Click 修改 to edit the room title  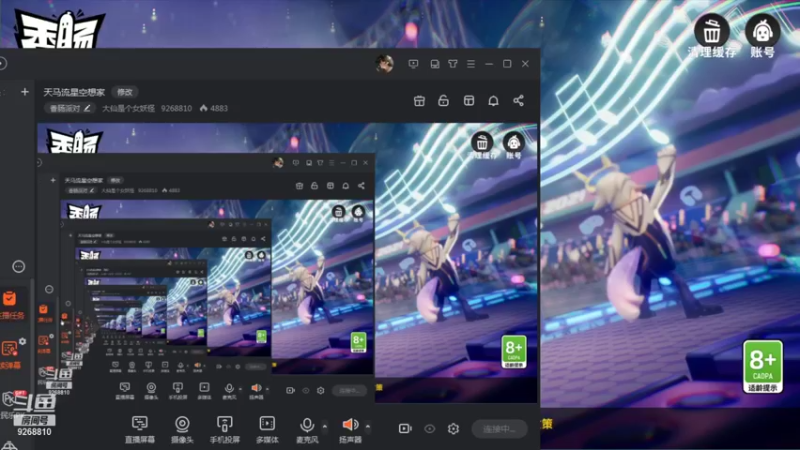(x=125, y=92)
